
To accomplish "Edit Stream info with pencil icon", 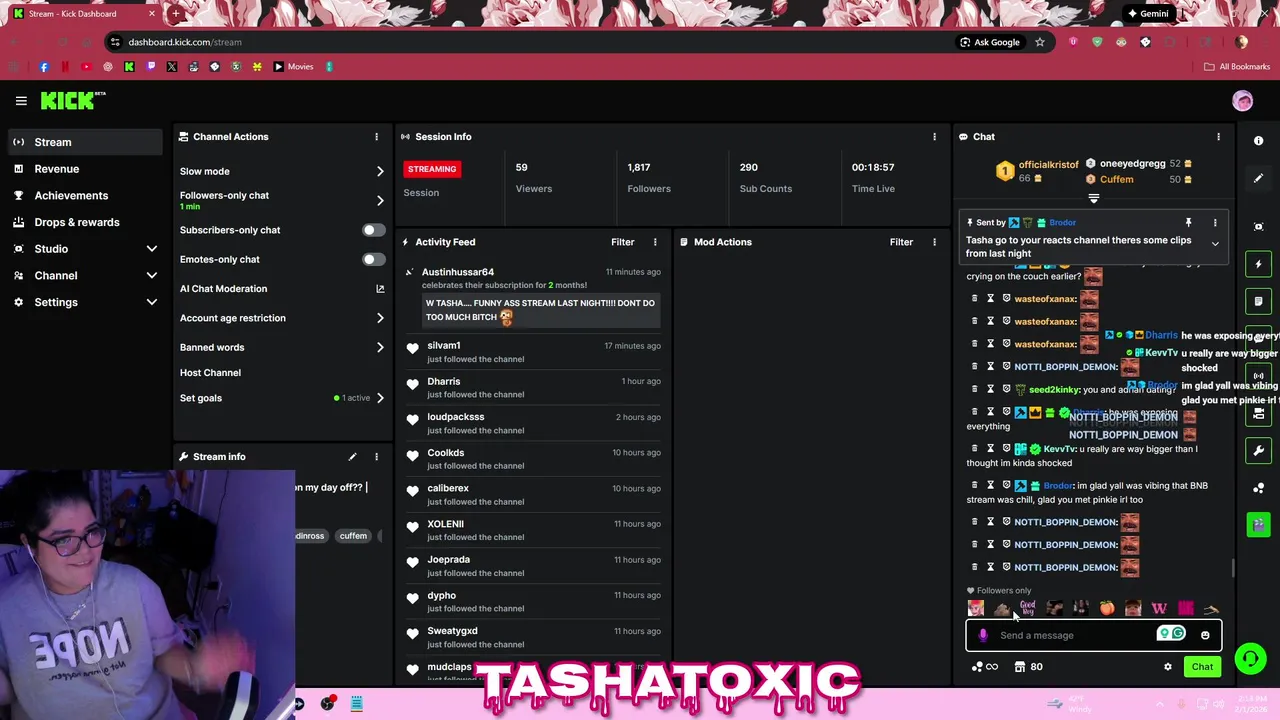I will click(352, 457).
